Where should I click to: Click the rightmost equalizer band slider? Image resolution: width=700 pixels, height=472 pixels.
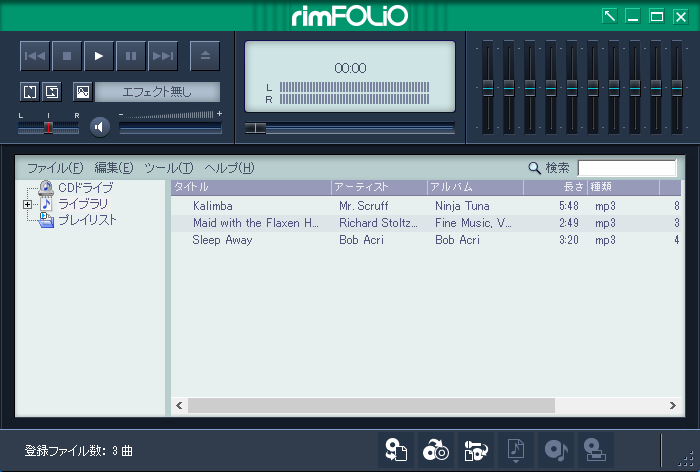pos(677,88)
